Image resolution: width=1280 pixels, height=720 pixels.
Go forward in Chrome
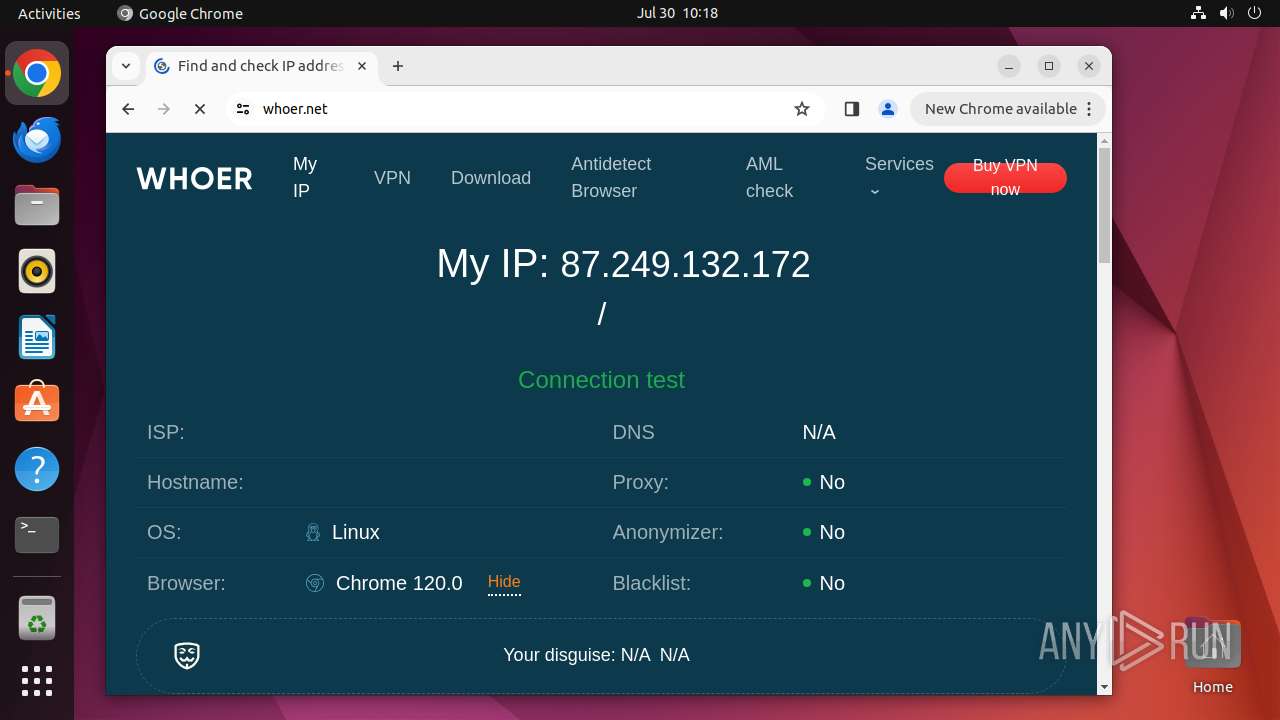pyautogui.click(x=164, y=109)
